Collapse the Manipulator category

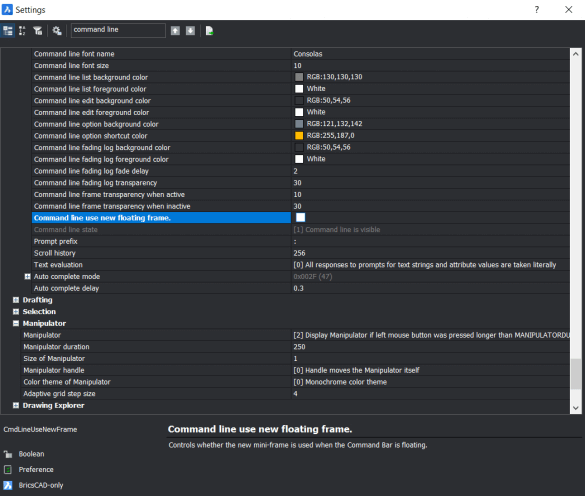[x=16, y=324]
